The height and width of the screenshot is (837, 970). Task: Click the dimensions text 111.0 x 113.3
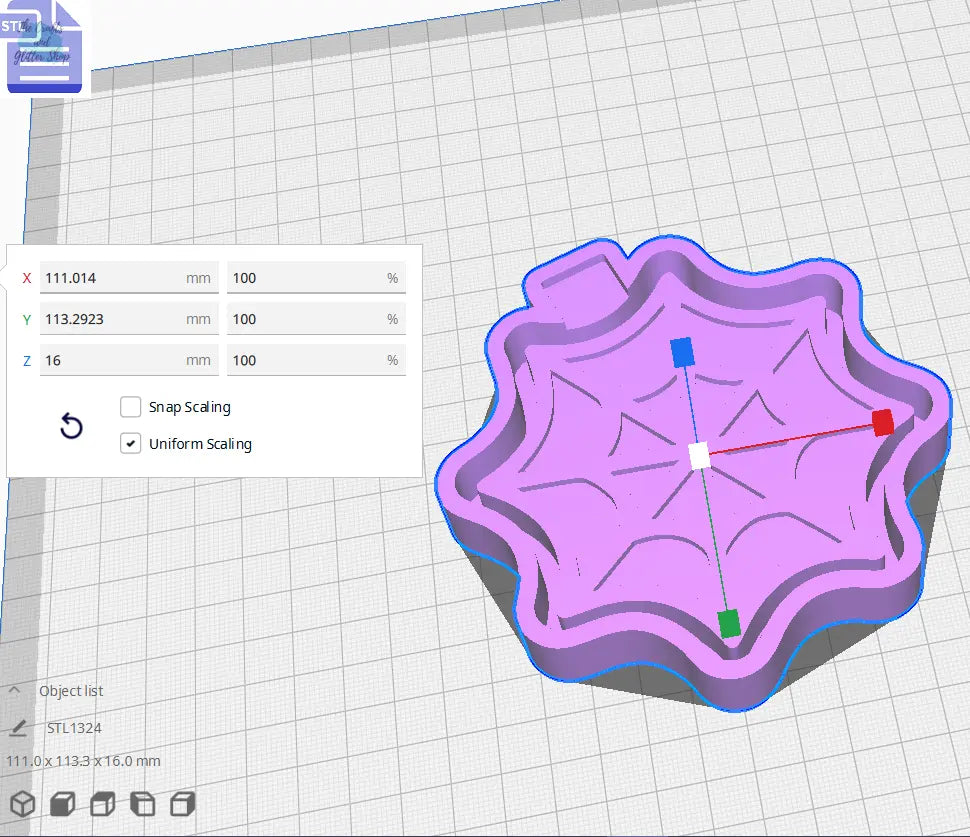[x=58, y=761]
